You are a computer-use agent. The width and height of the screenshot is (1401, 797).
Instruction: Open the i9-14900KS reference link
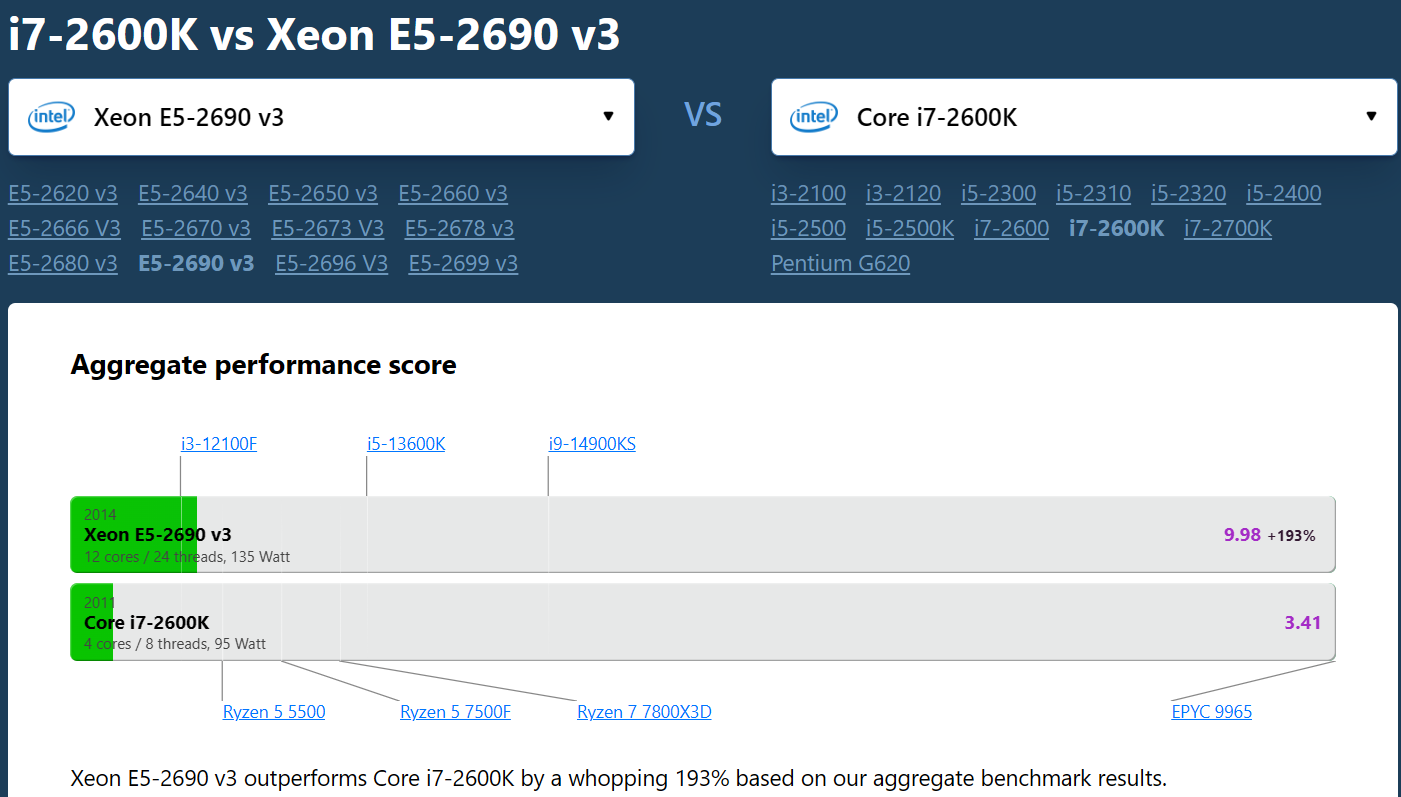(592, 444)
